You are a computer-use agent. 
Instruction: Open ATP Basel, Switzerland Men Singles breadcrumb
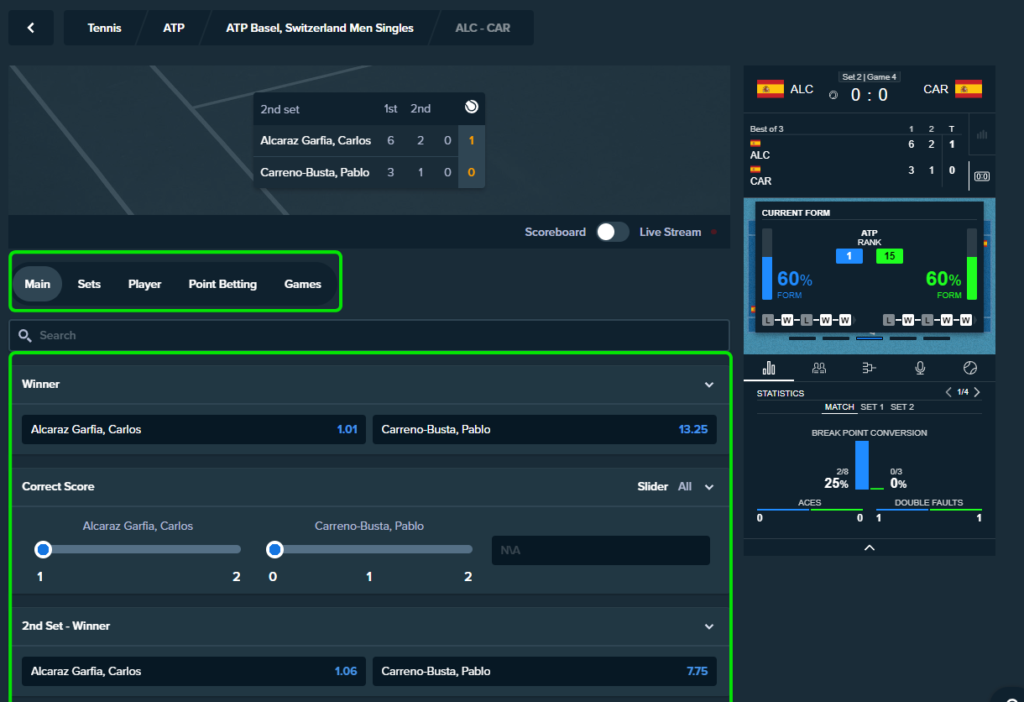click(x=319, y=28)
